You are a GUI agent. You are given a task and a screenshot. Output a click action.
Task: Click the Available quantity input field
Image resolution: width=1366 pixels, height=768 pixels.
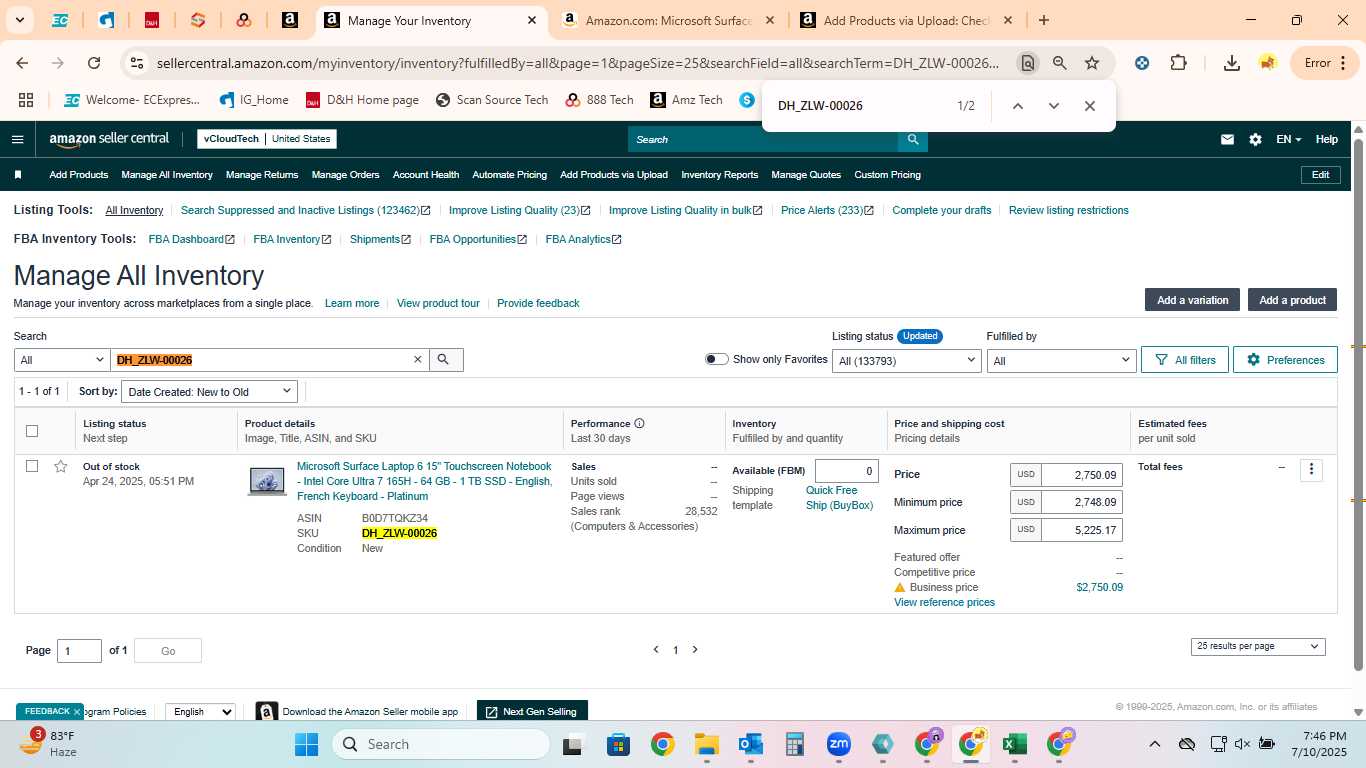(847, 471)
